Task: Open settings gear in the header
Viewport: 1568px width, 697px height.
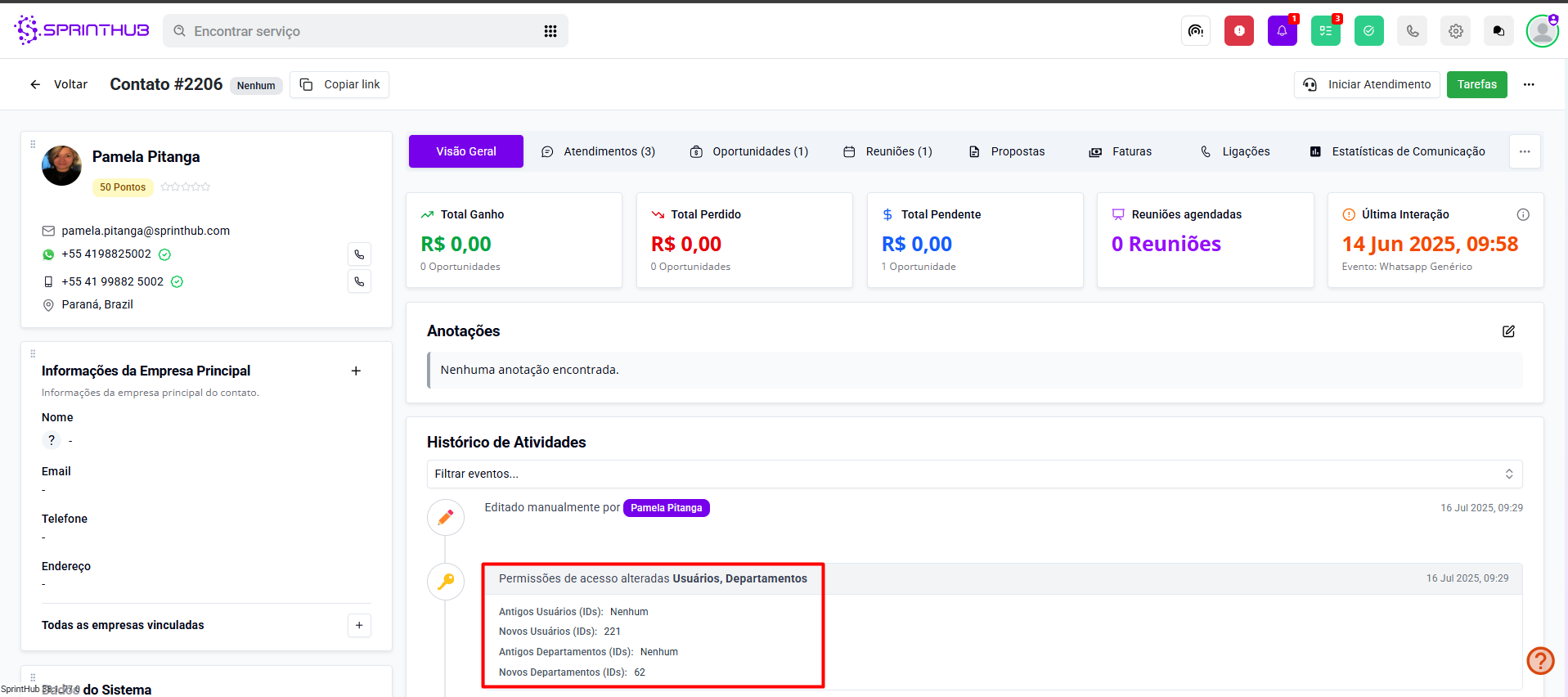Action: (x=1455, y=31)
